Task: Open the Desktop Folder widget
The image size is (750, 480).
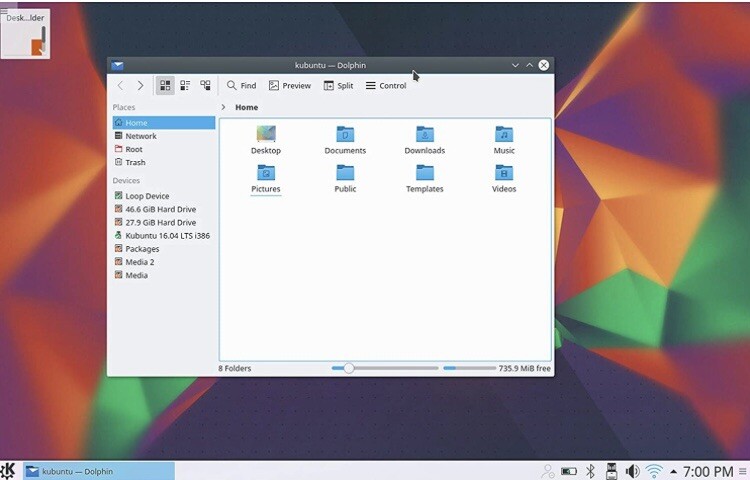Action: tap(26, 34)
